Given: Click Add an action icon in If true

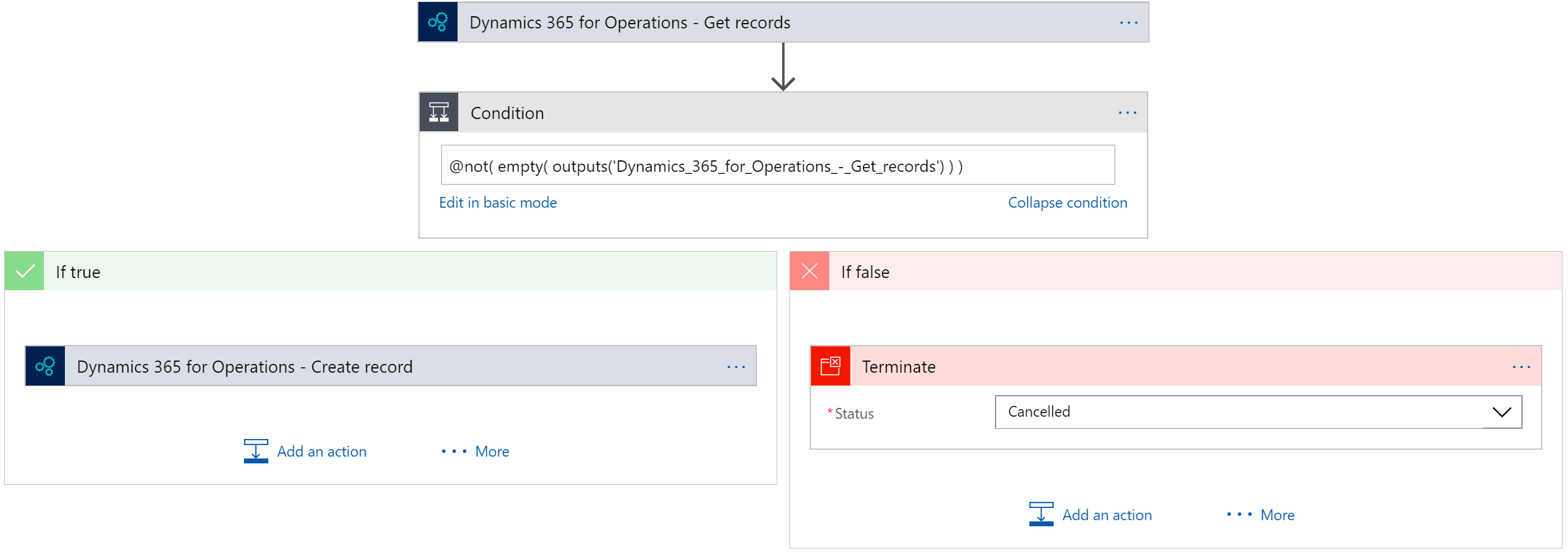Looking at the screenshot, I should (256, 451).
